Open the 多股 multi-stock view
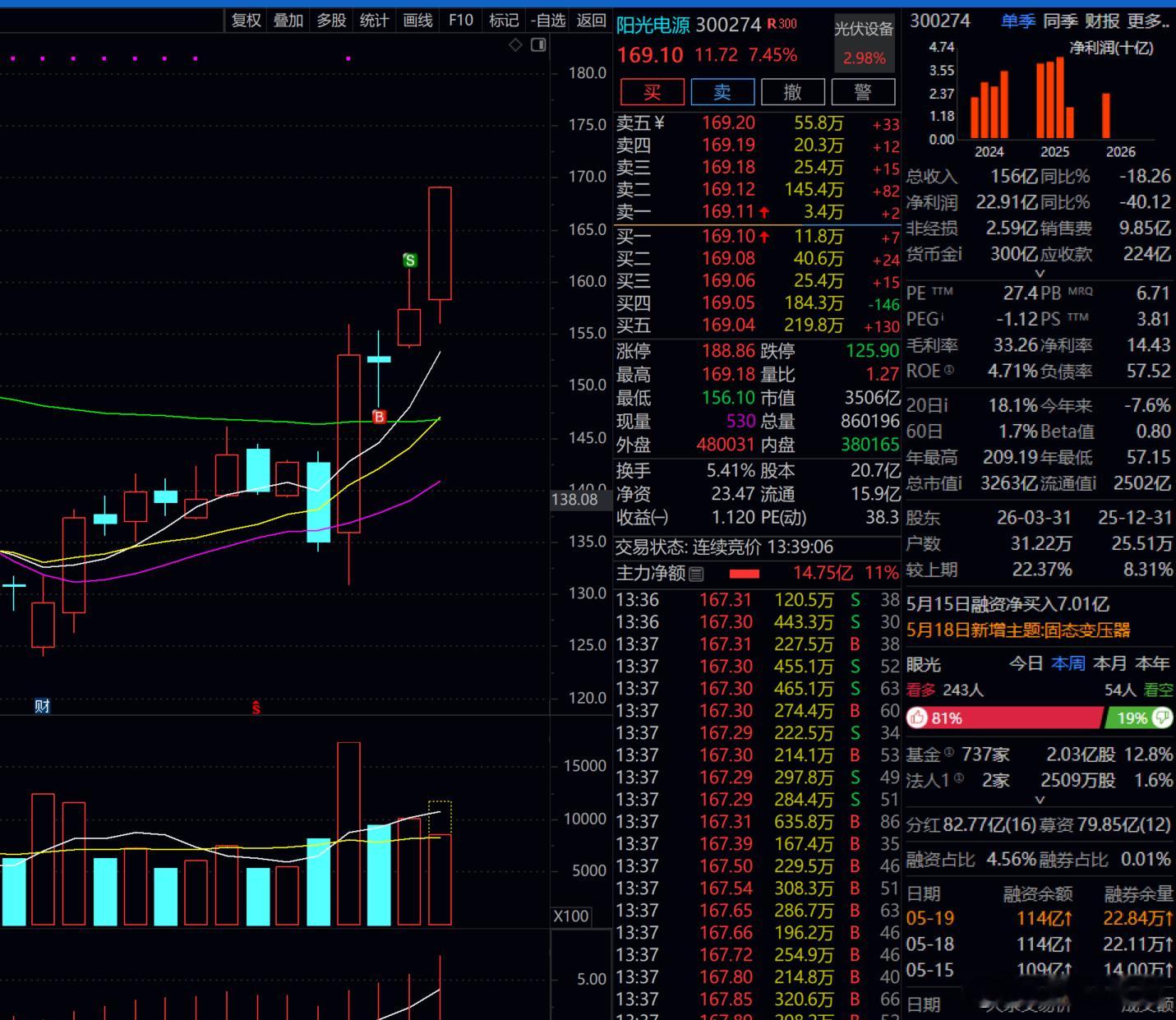This screenshot has width=1176, height=1020. (331, 21)
